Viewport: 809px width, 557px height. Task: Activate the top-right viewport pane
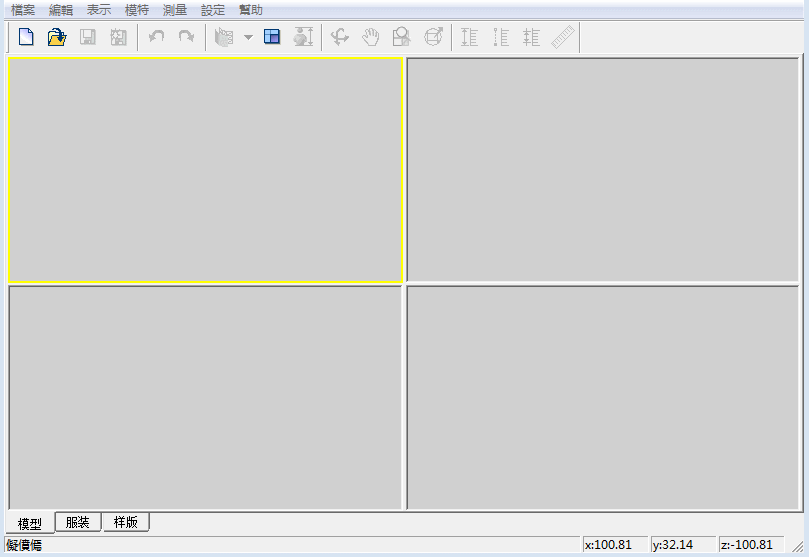click(x=603, y=170)
